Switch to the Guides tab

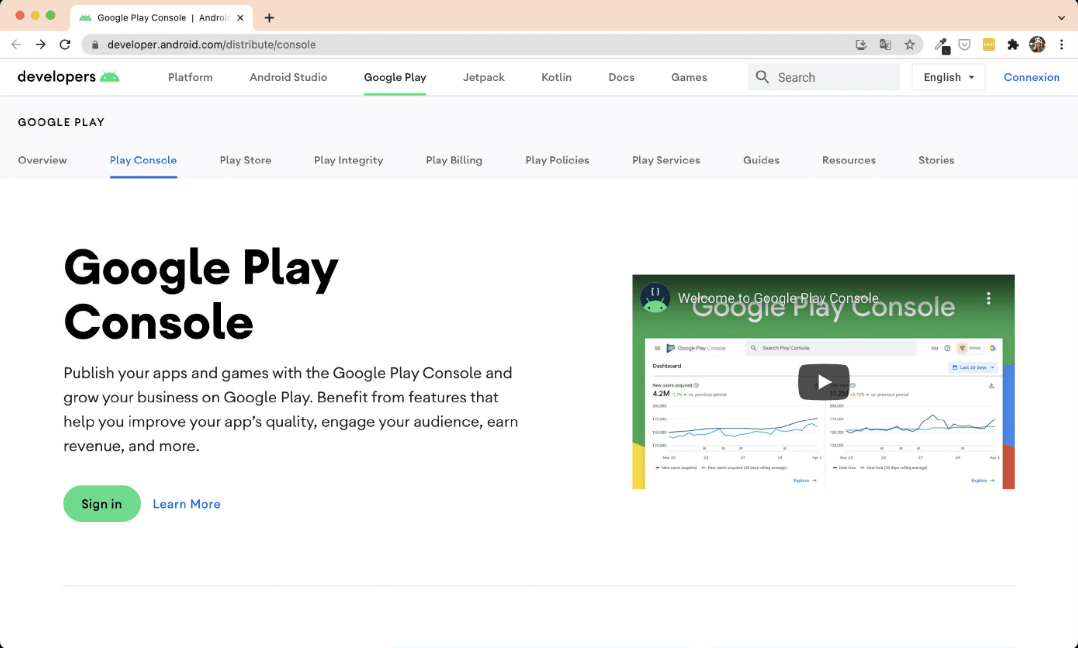(x=761, y=160)
